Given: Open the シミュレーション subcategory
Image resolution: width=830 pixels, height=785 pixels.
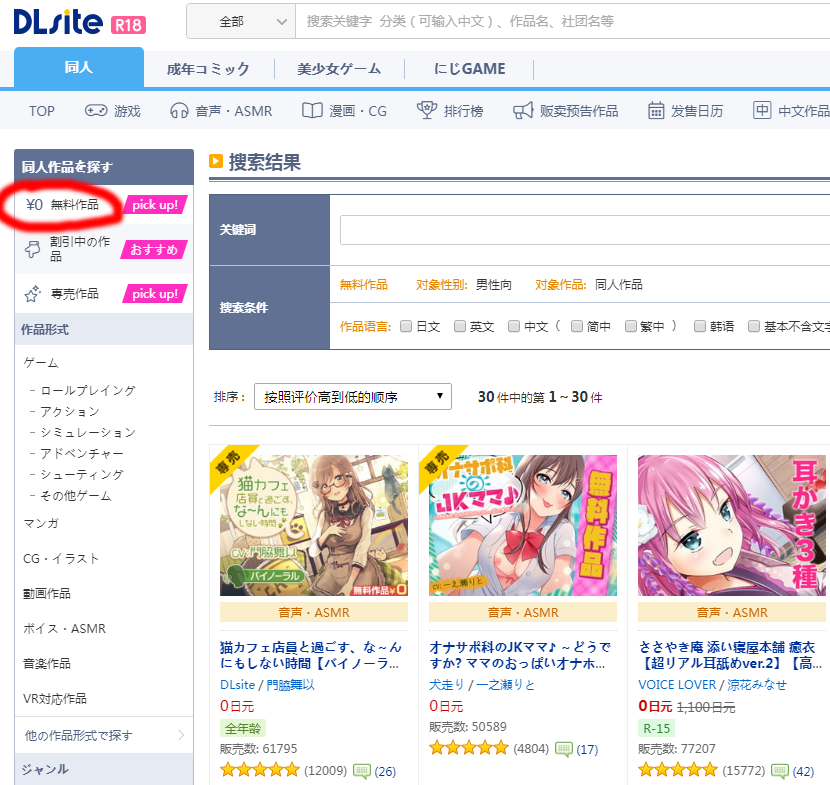Looking at the screenshot, I should [x=88, y=432].
